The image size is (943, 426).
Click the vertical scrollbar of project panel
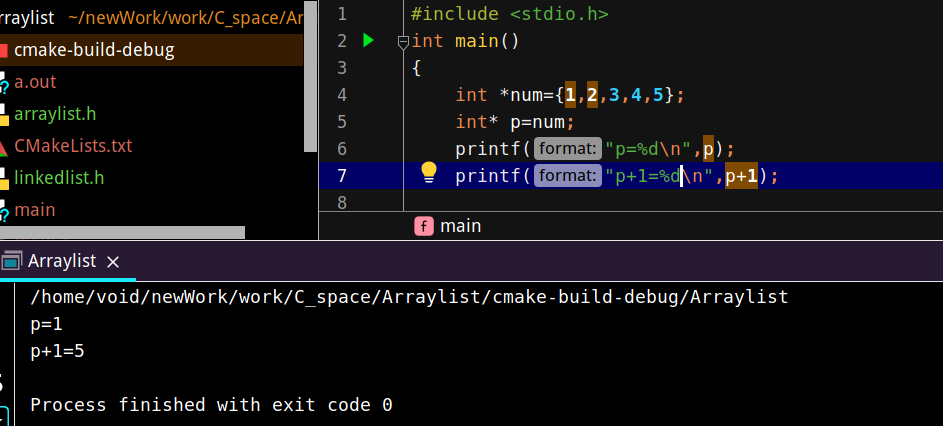tap(310, 76)
